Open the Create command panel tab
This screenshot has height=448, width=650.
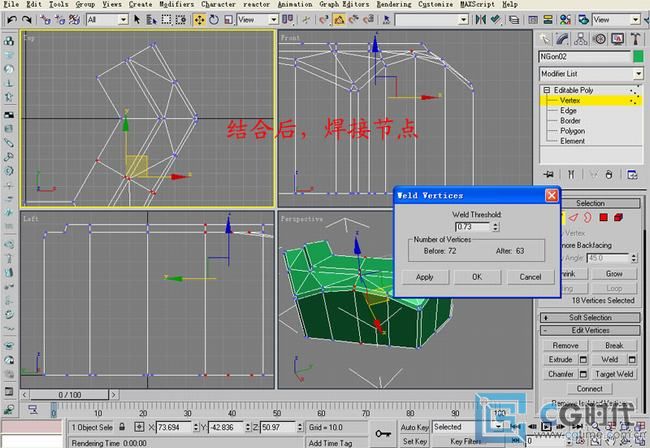click(x=544, y=39)
